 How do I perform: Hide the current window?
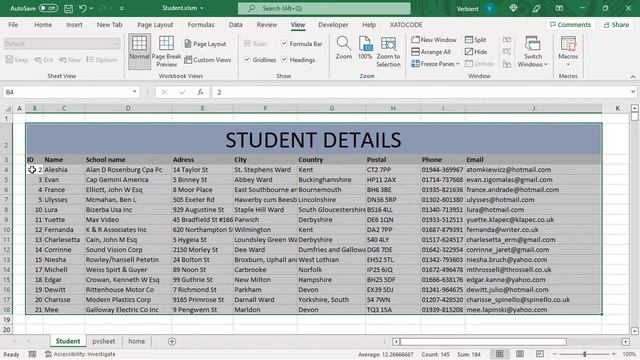(x=476, y=52)
